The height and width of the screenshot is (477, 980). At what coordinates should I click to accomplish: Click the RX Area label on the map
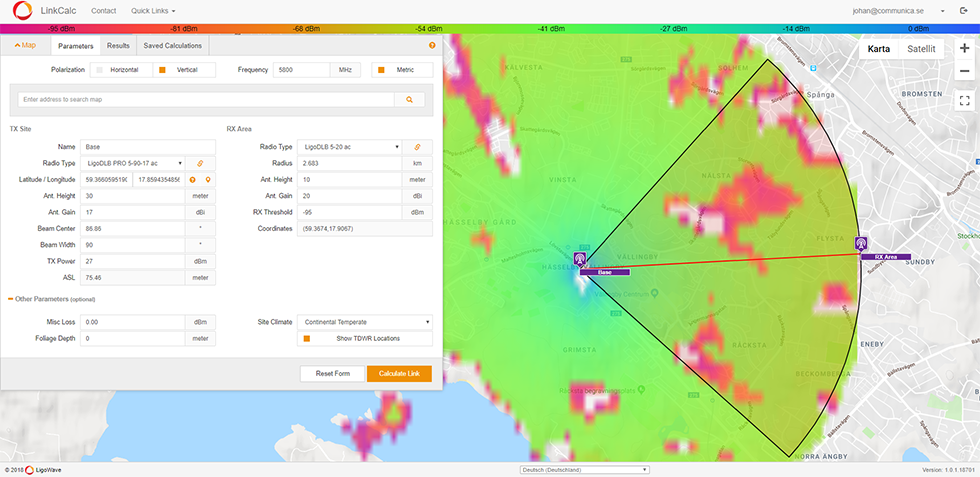[x=886, y=257]
